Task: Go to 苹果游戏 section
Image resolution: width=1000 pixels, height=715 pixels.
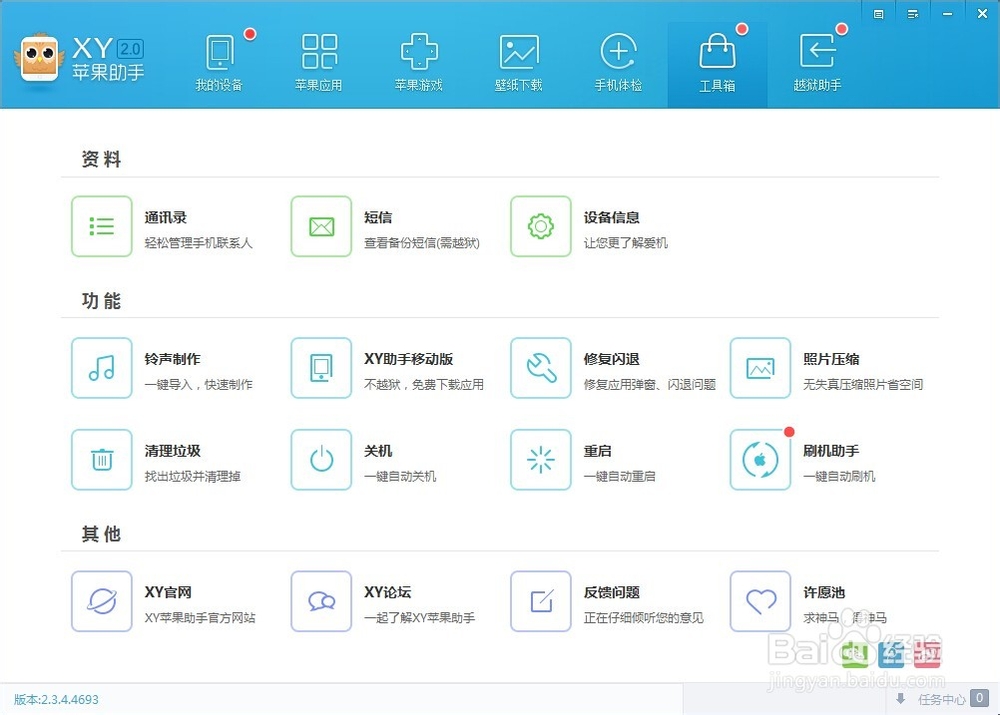Action: tap(419, 63)
